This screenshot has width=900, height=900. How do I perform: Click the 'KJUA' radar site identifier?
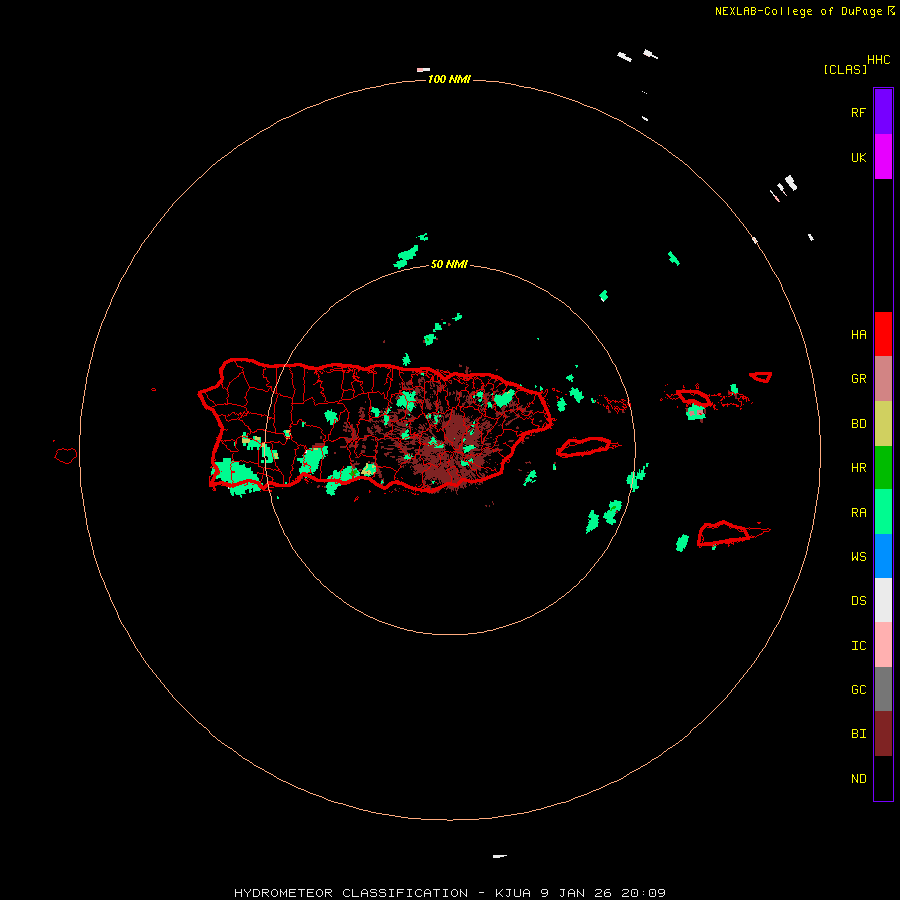(515, 893)
